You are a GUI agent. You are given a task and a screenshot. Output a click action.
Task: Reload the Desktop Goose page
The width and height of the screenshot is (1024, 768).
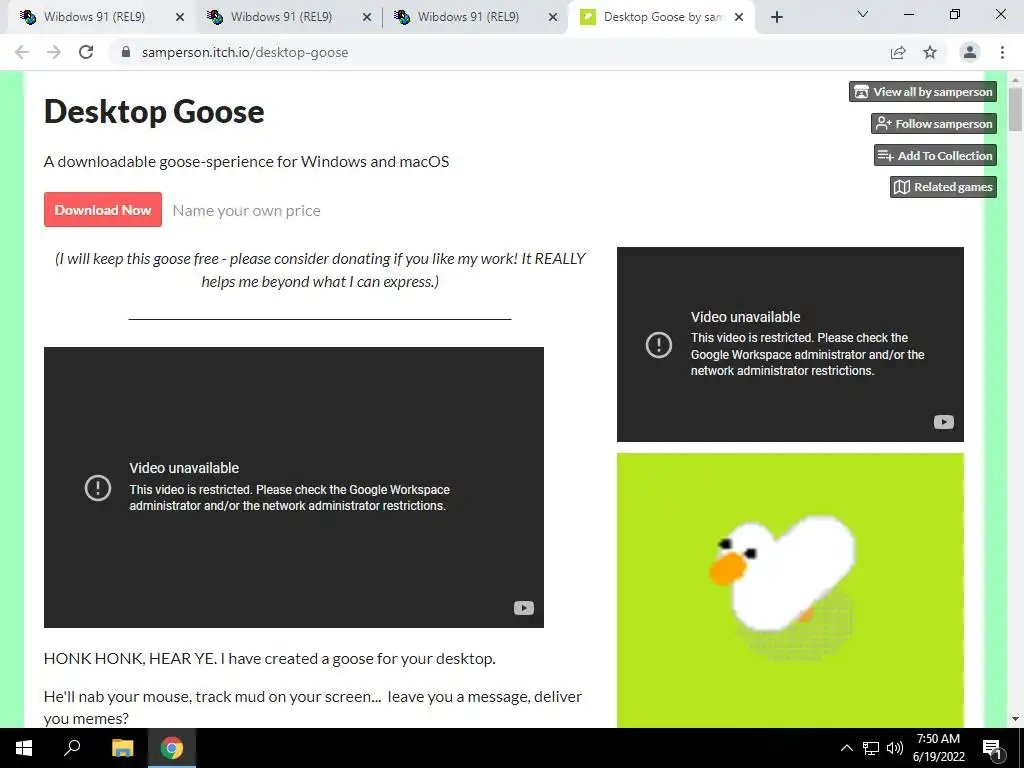(x=86, y=52)
